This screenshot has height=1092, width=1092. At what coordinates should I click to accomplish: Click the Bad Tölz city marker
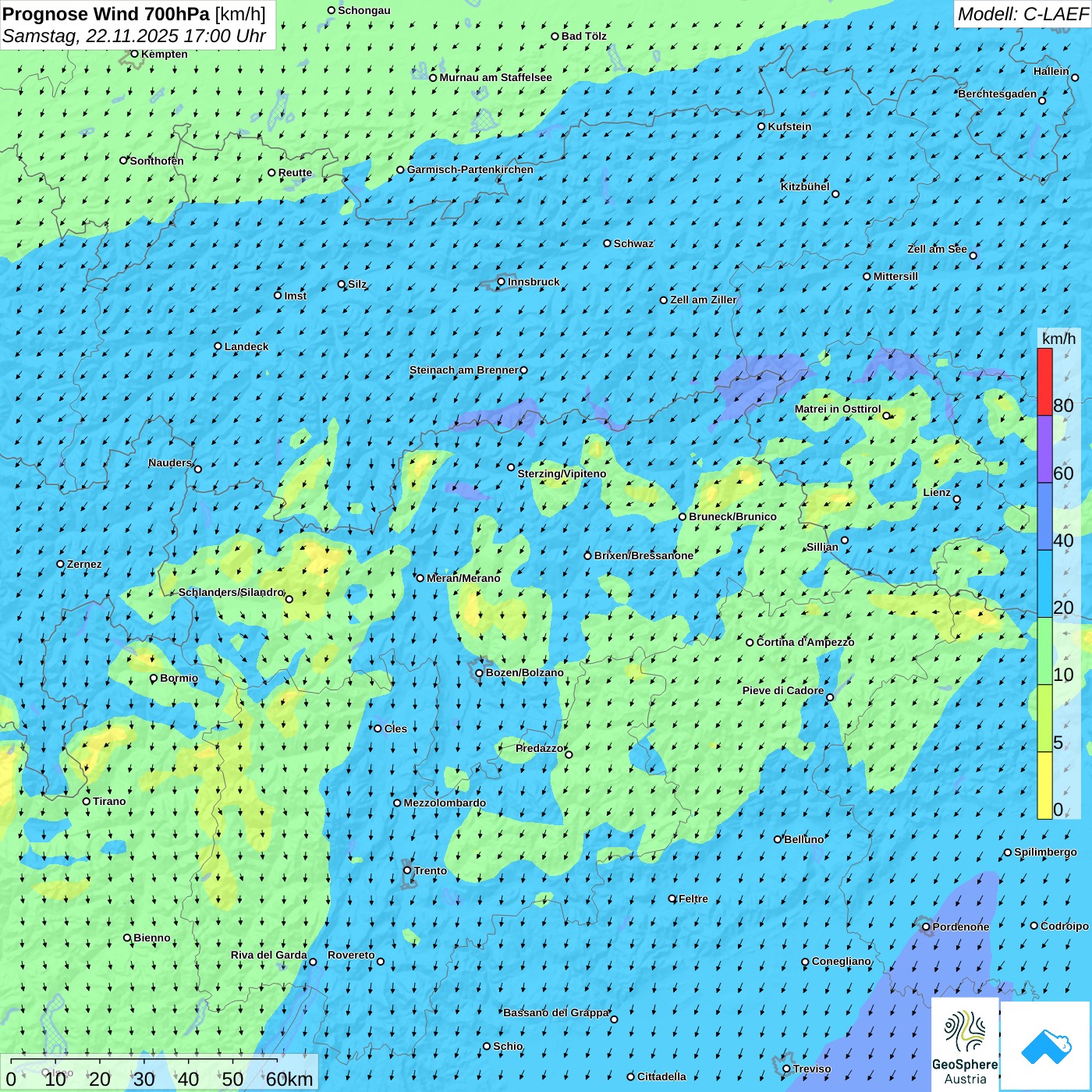(555, 36)
